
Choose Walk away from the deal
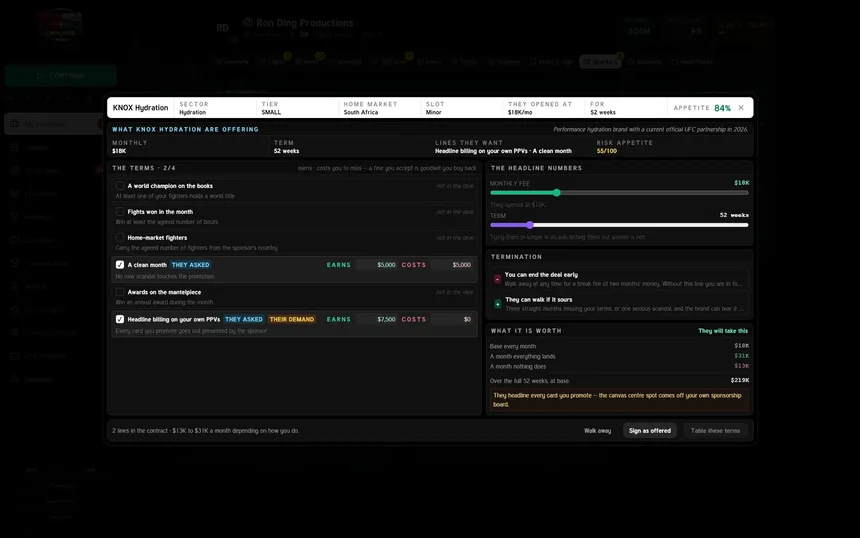tap(597, 431)
